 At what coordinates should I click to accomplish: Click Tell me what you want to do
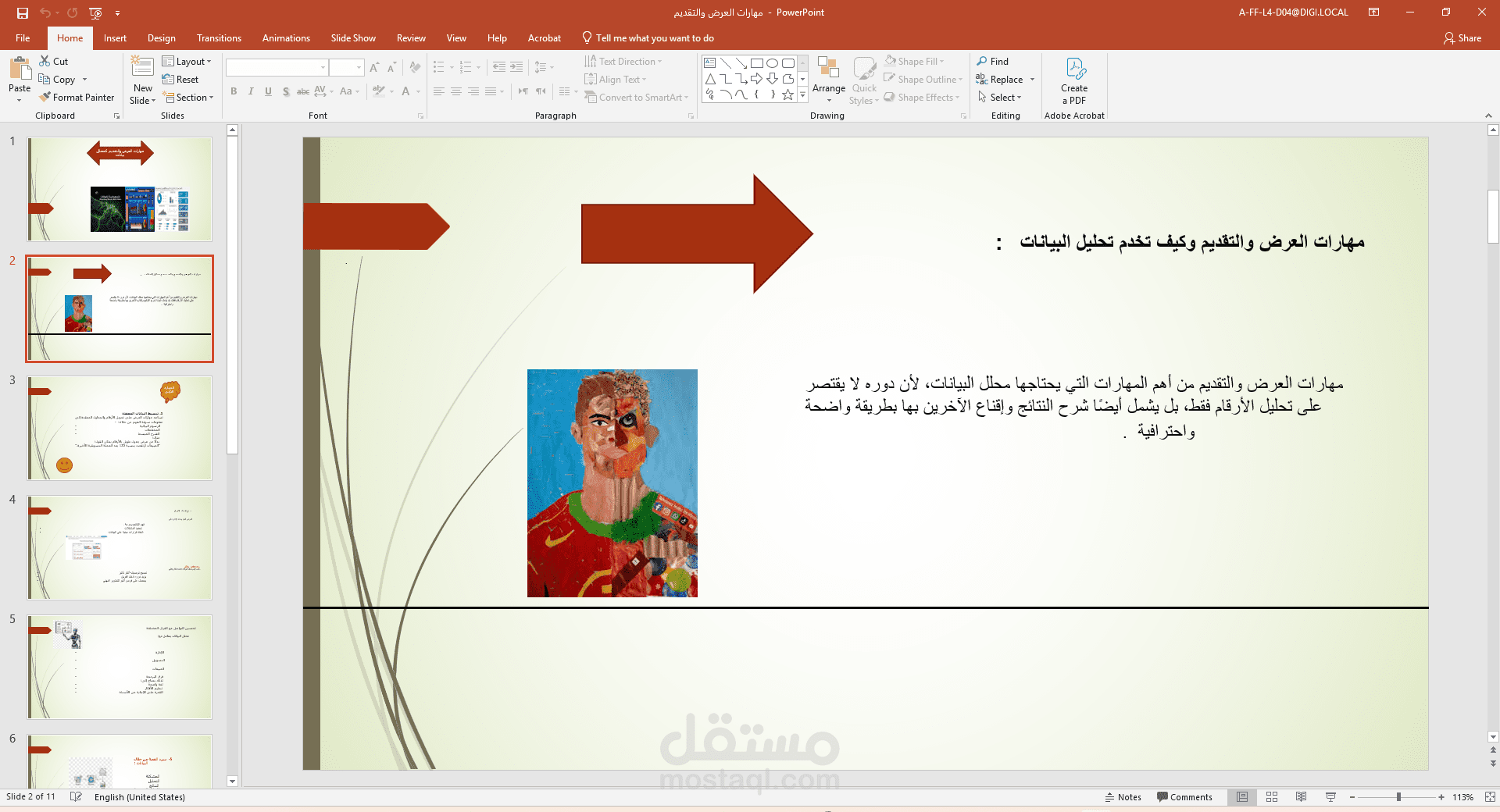(648, 37)
